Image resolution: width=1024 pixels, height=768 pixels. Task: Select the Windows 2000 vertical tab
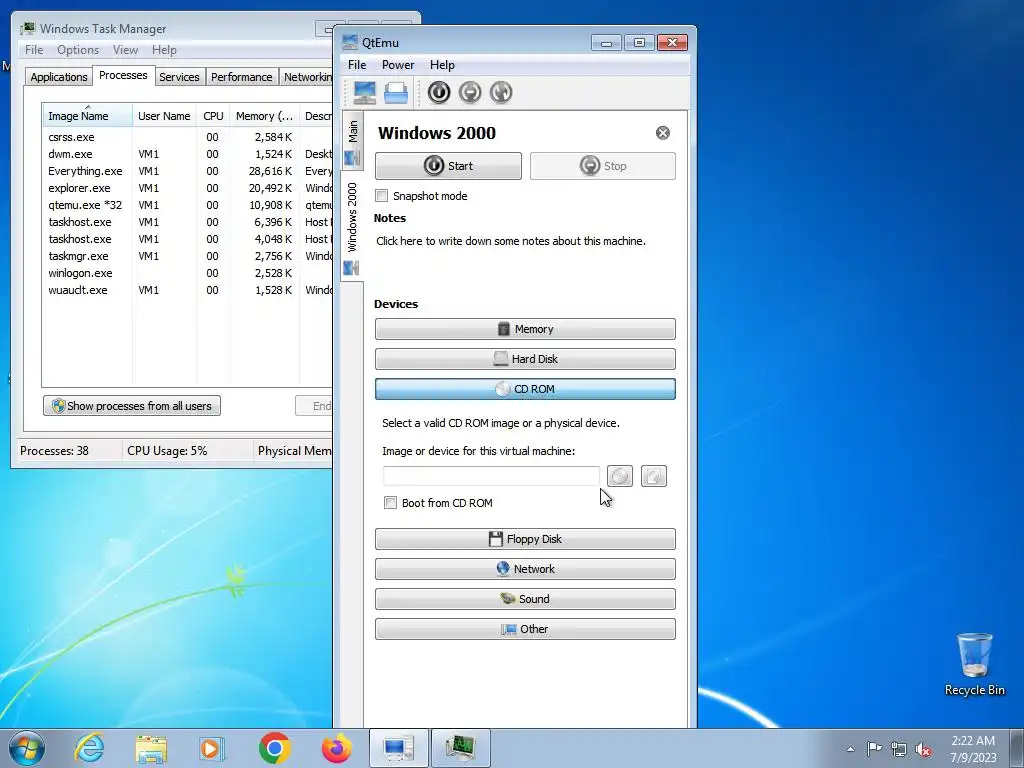pyautogui.click(x=352, y=227)
